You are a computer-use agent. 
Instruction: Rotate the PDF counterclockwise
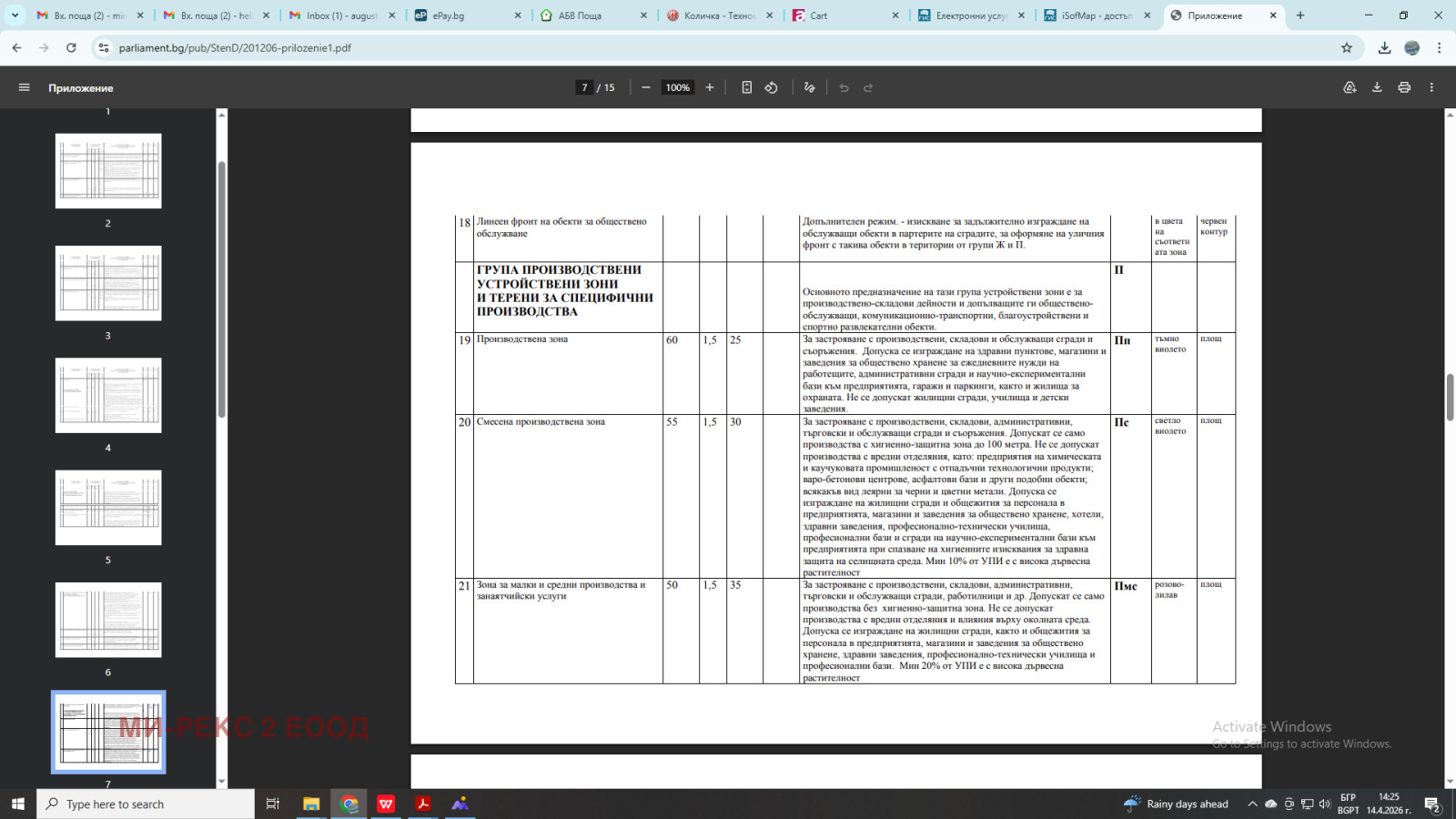click(771, 87)
